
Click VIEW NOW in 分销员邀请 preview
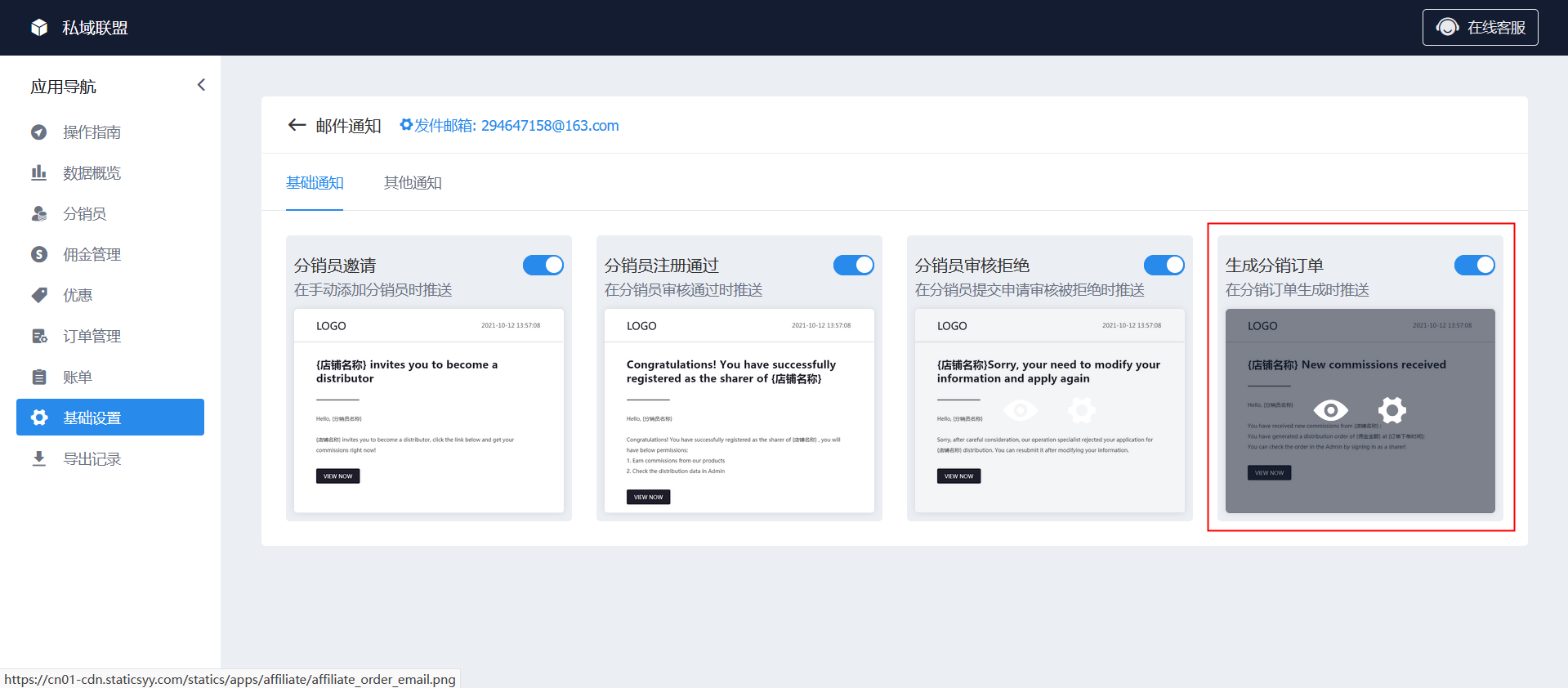(x=337, y=476)
